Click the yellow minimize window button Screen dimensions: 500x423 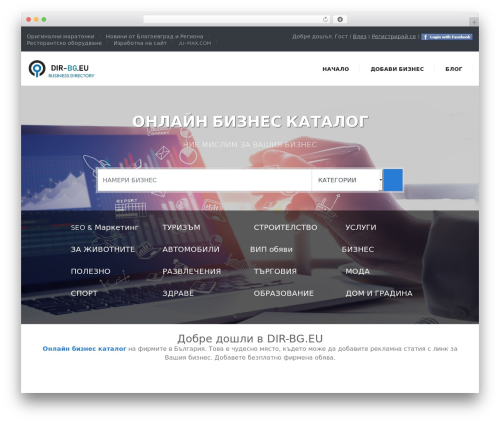(36, 20)
